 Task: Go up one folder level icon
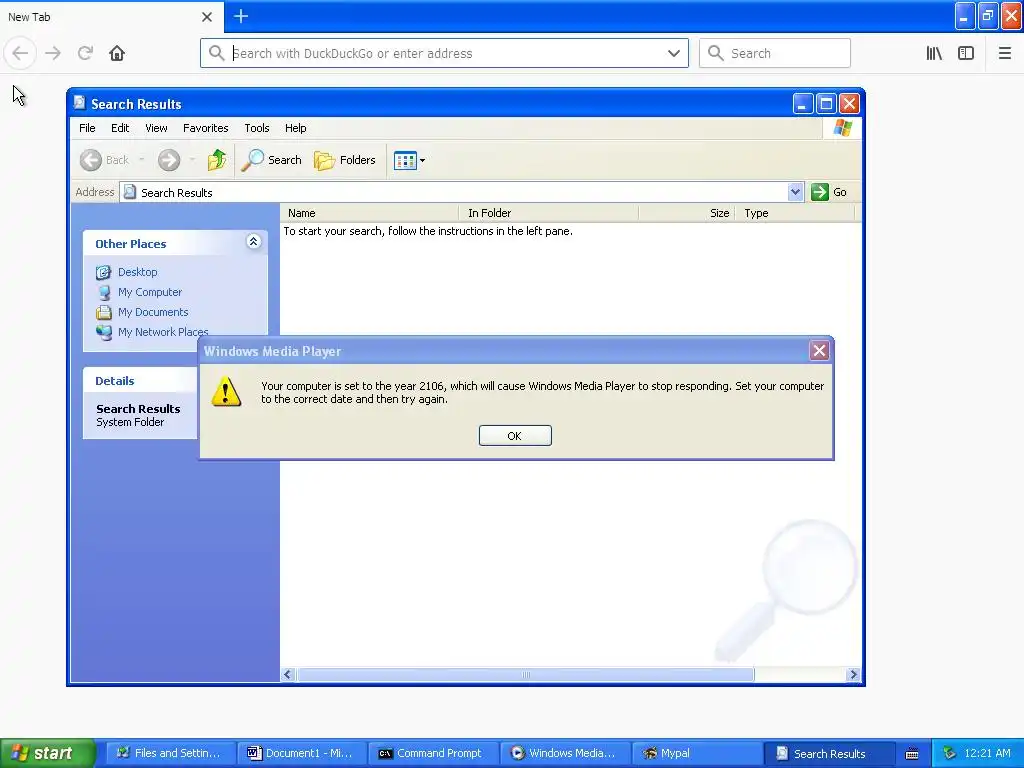click(x=216, y=160)
